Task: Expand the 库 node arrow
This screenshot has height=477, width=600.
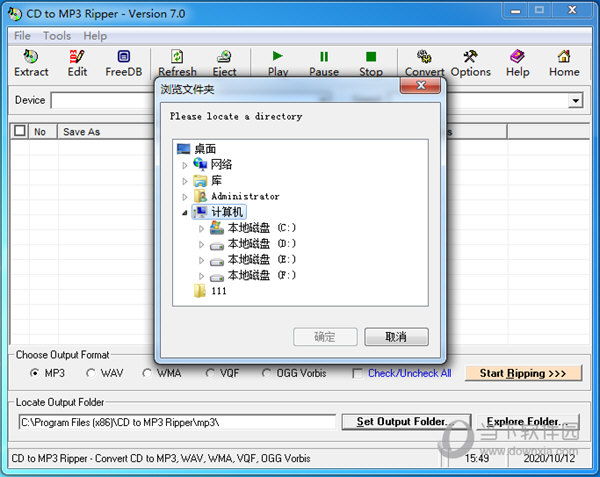Action: pyautogui.click(x=185, y=181)
